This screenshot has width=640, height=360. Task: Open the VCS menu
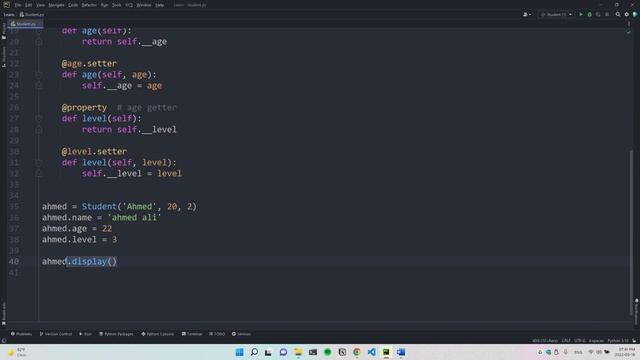click(129, 5)
